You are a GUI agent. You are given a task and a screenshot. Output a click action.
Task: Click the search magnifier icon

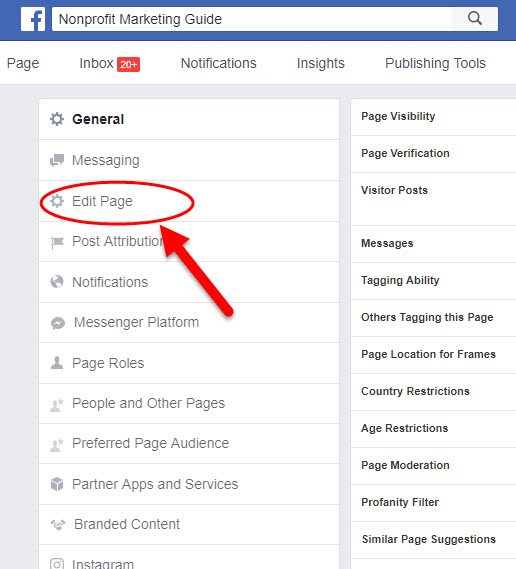coord(475,18)
